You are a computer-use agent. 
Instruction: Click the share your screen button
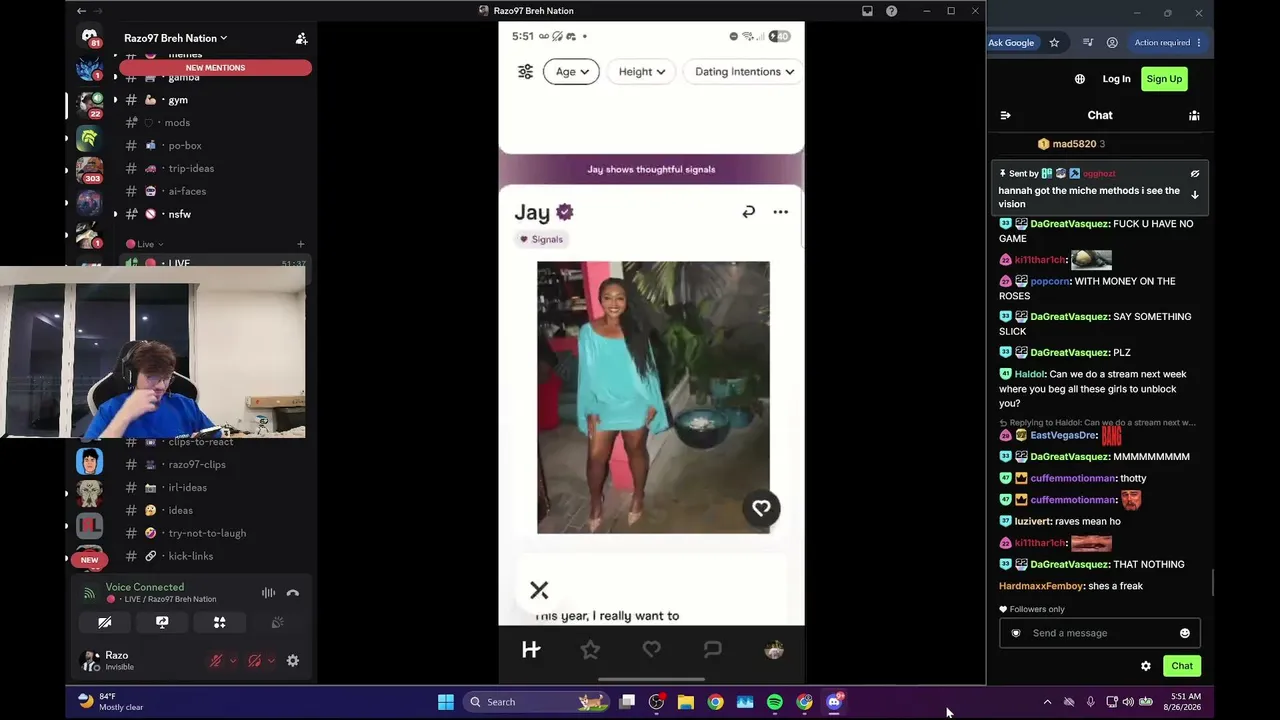click(x=162, y=623)
